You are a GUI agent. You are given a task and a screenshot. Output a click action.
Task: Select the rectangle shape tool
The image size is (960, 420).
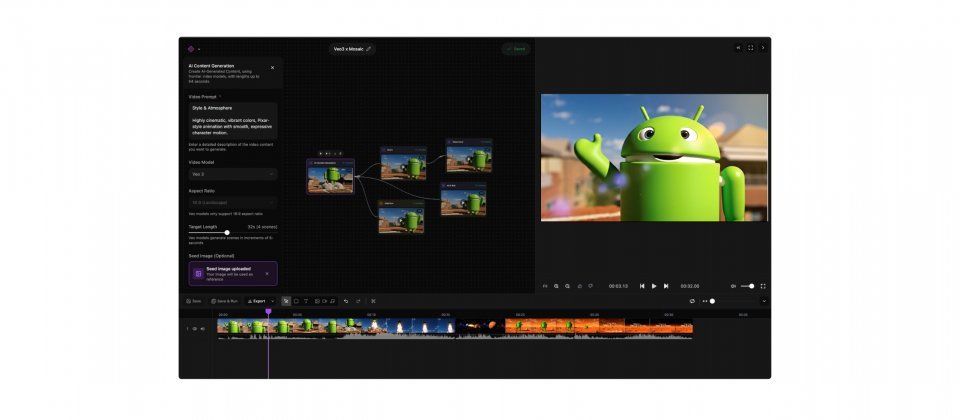point(296,301)
